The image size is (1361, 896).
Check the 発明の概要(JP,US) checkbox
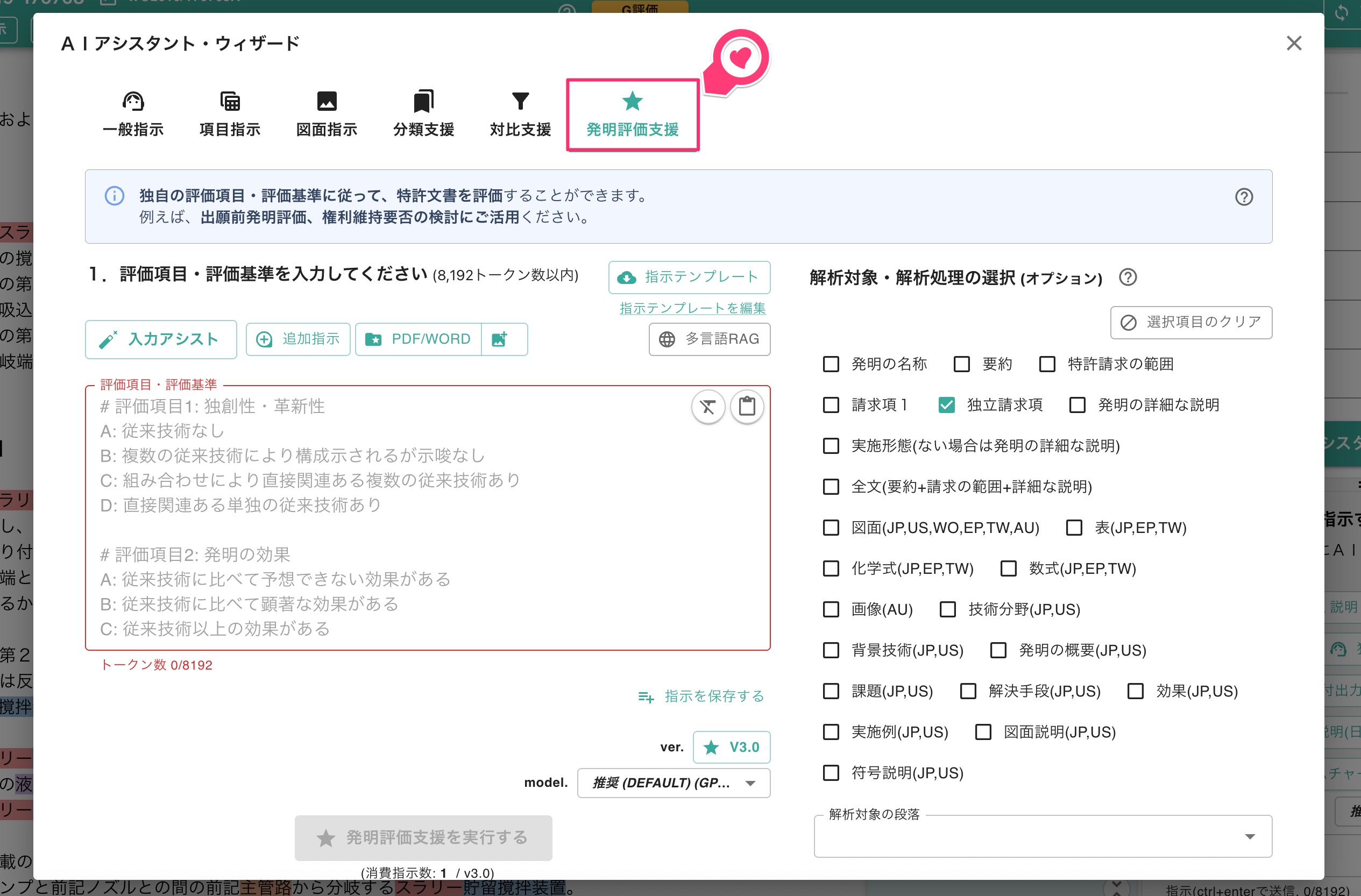tap(998, 651)
